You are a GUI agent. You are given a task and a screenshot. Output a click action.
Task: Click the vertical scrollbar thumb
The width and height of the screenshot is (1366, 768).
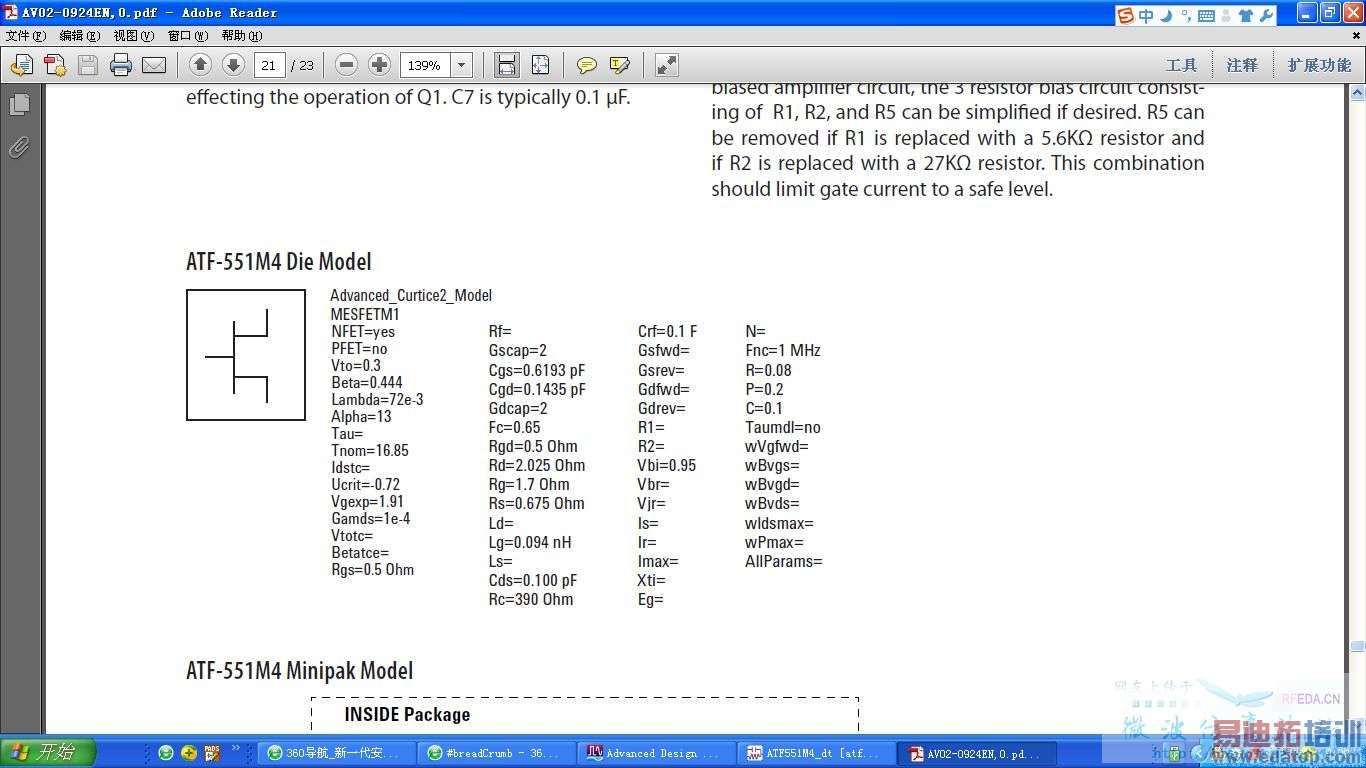pyautogui.click(x=1357, y=647)
